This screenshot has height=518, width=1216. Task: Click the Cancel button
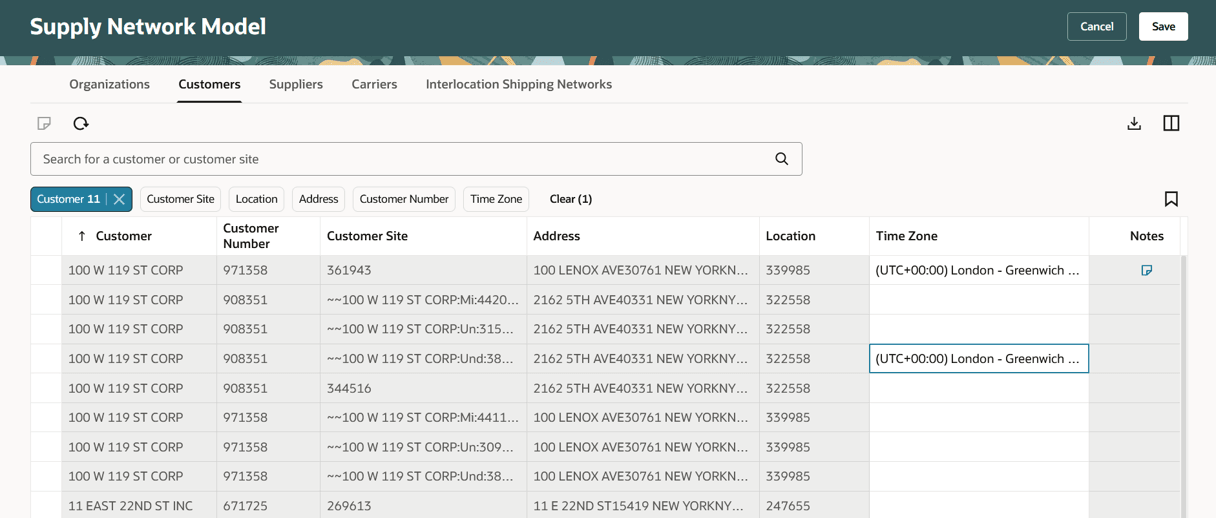coord(1096,26)
